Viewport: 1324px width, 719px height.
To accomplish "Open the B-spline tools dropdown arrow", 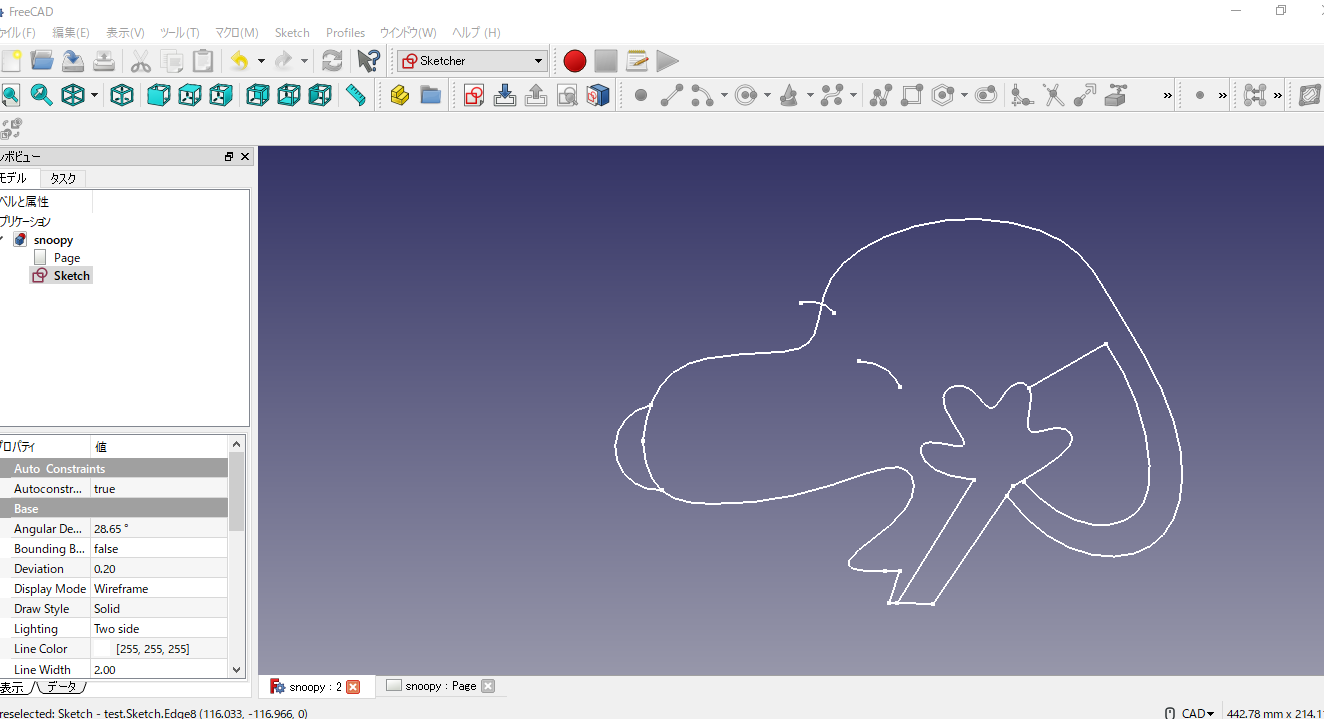I will click(x=853, y=95).
